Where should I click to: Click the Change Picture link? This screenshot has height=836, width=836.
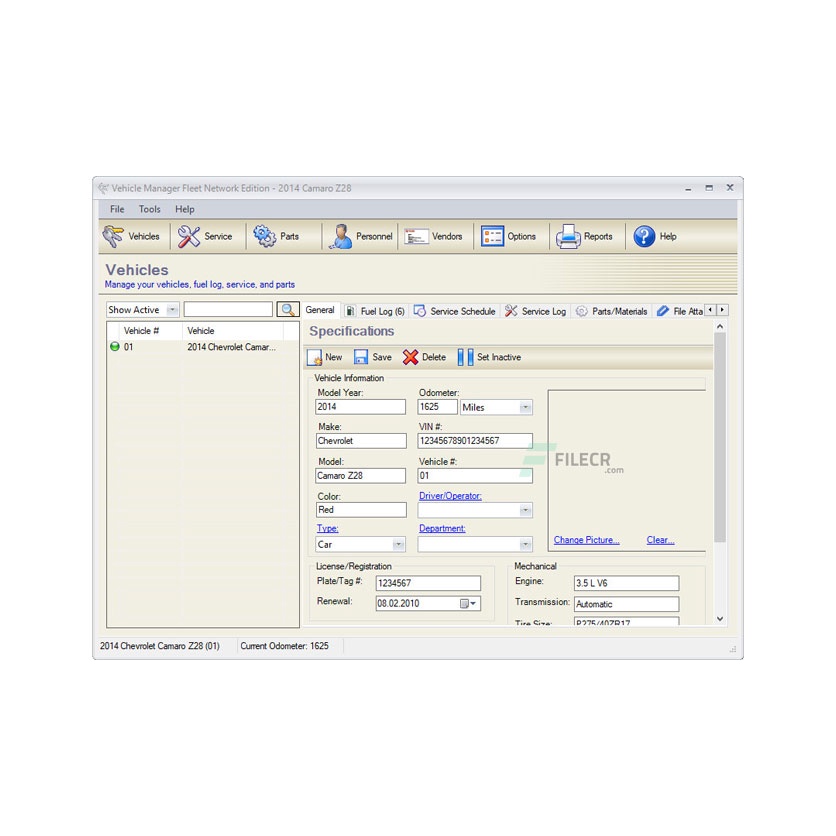pyautogui.click(x=586, y=540)
